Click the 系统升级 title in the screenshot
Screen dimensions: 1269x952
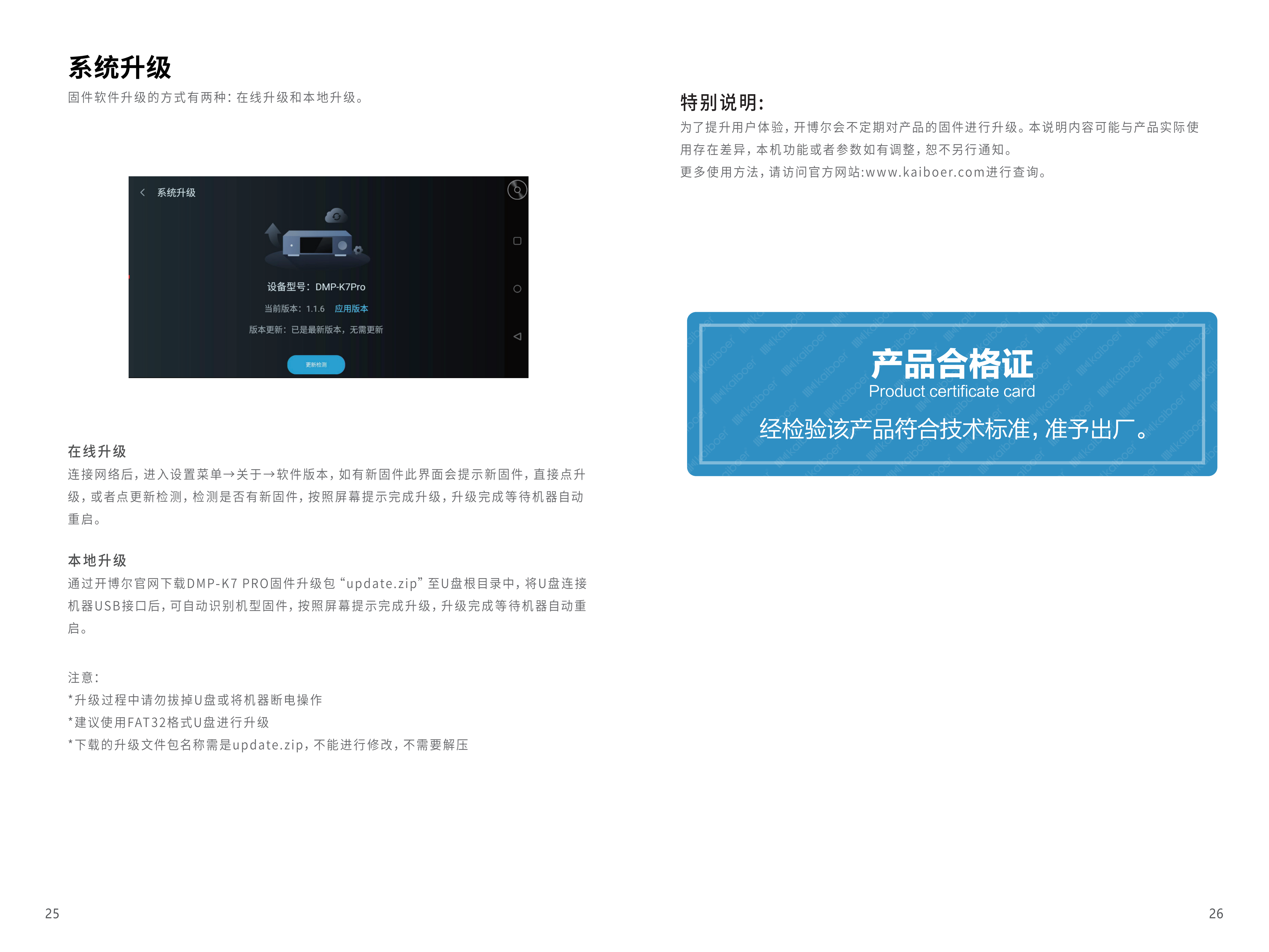pos(176,193)
